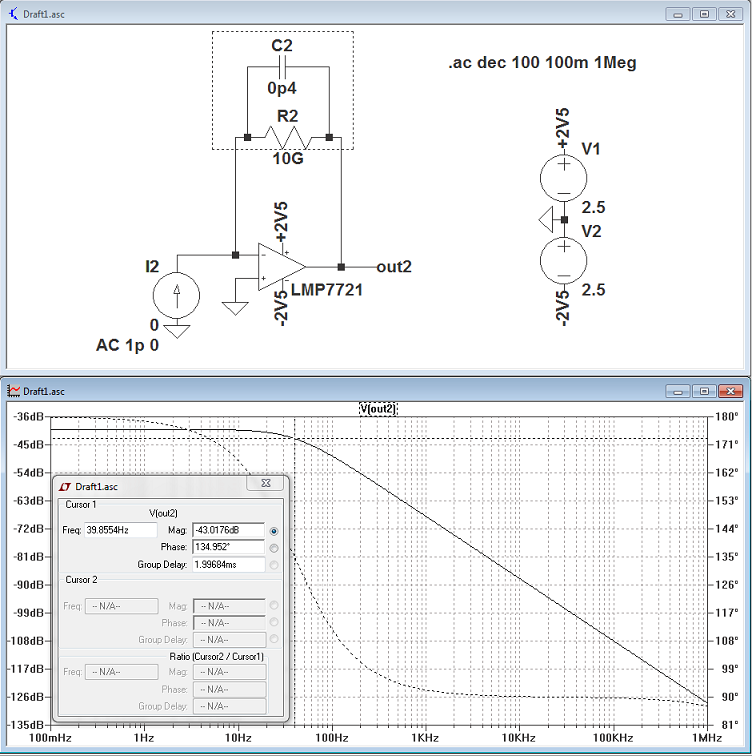
Task: Click the LMP7721 part name text
Action: point(326,290)
